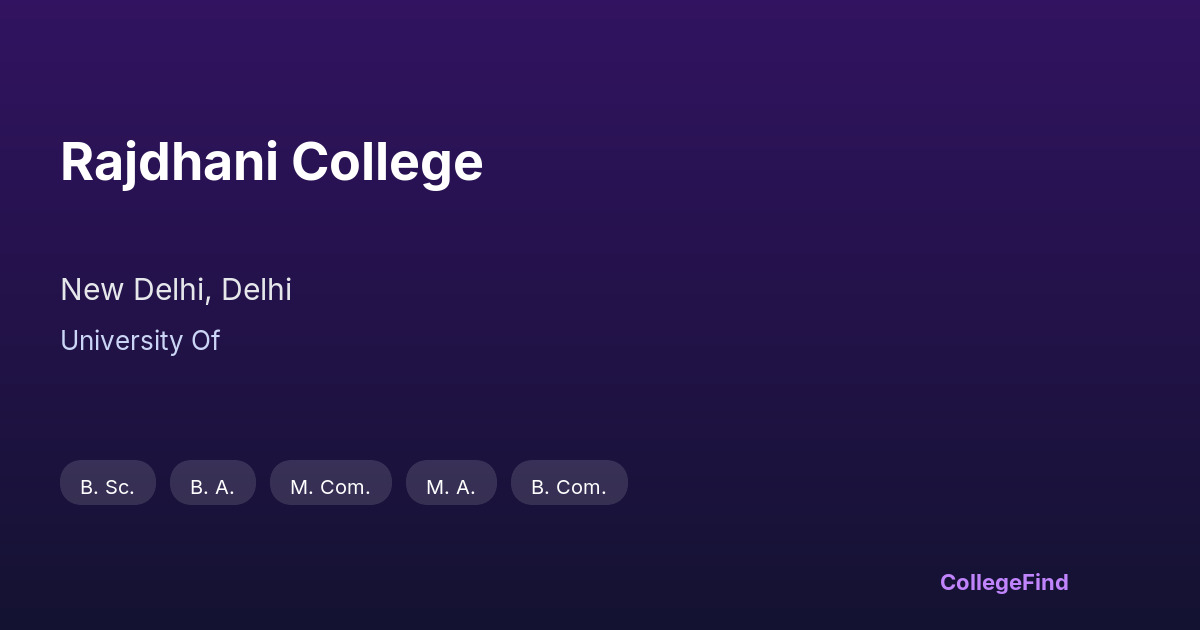Click the Rajdhani College heading
The height and width of the screenshot is (630, 1200).
(271, 162)
